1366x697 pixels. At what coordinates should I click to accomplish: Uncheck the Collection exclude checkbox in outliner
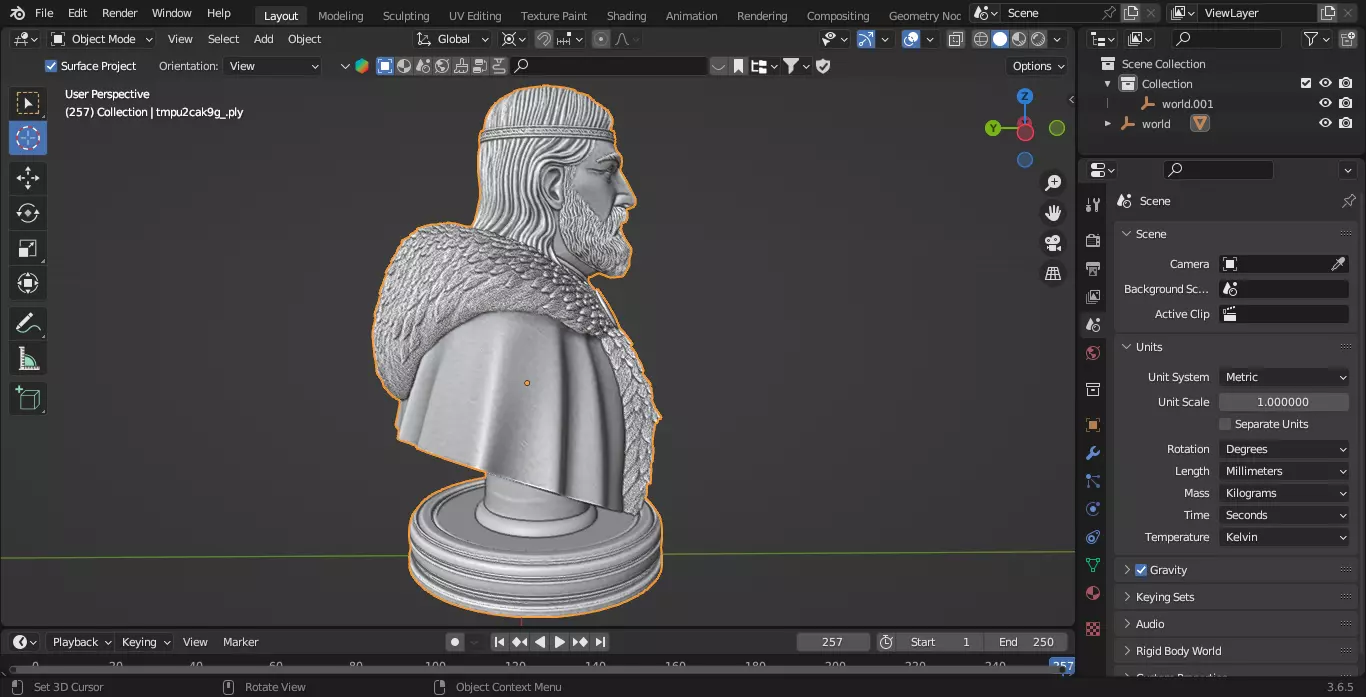click(x=1305, y=84)
